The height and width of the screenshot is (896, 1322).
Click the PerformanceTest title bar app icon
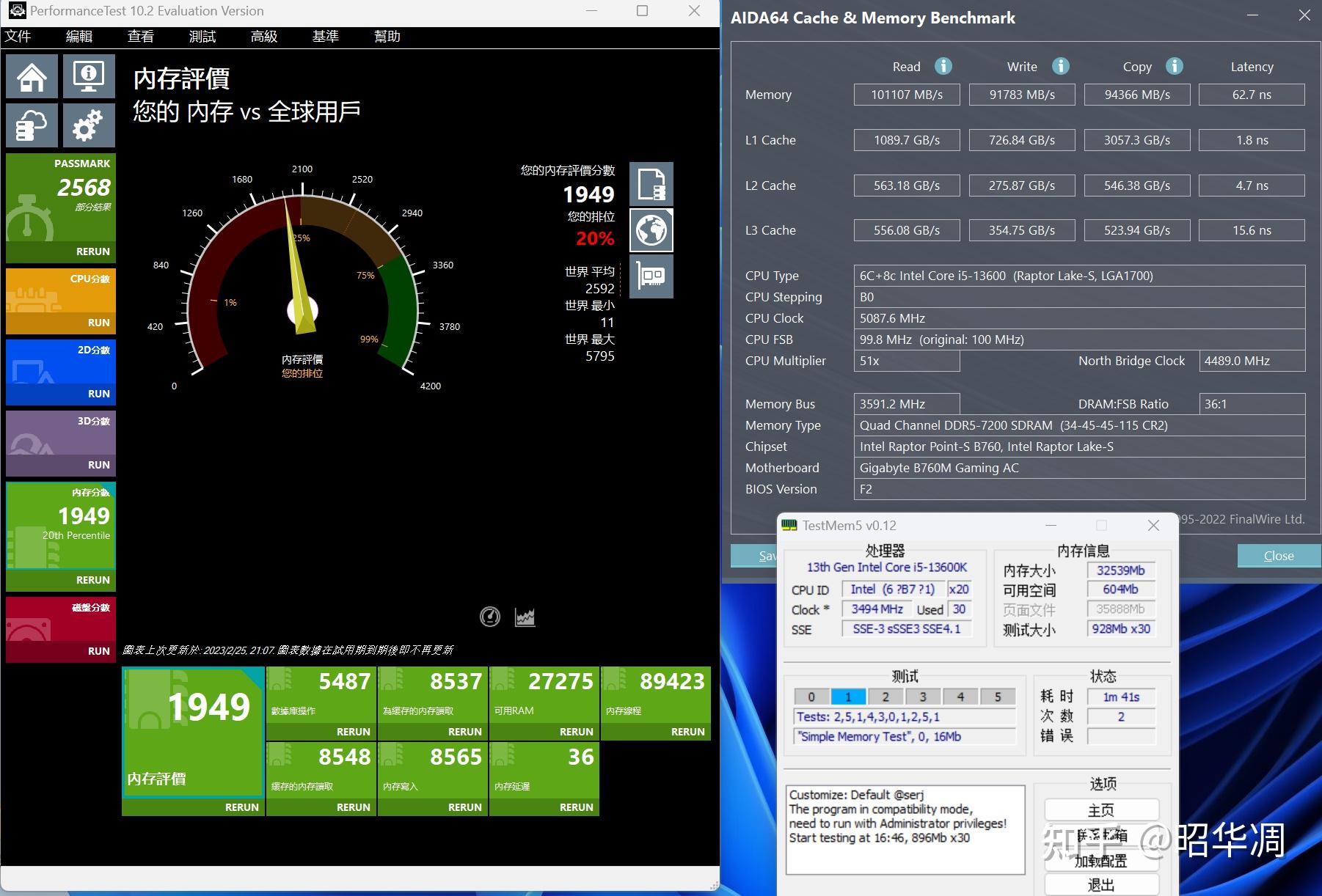(x=17, y=10)
